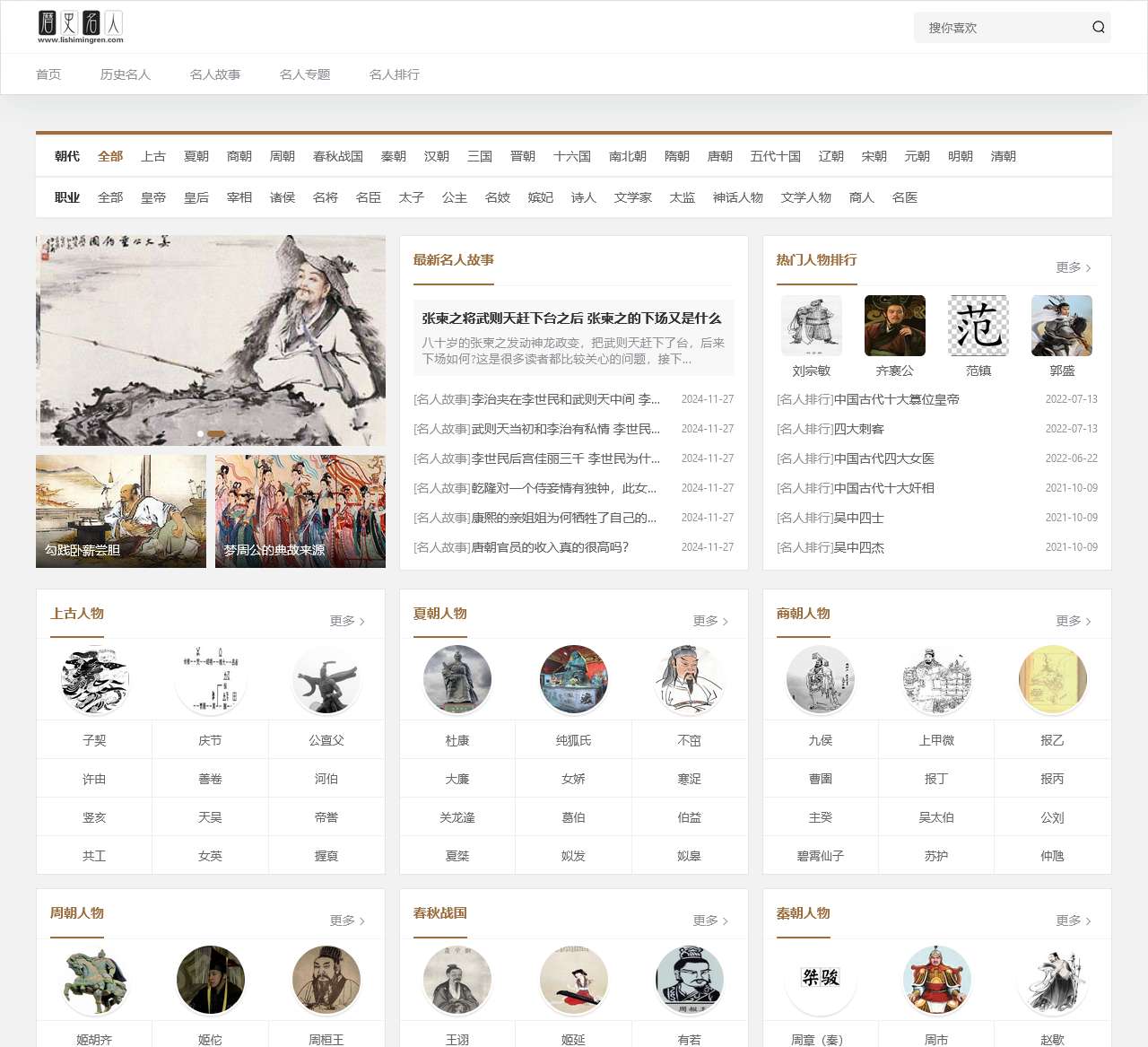Click the search magnifier icon

click(1097, 27)
